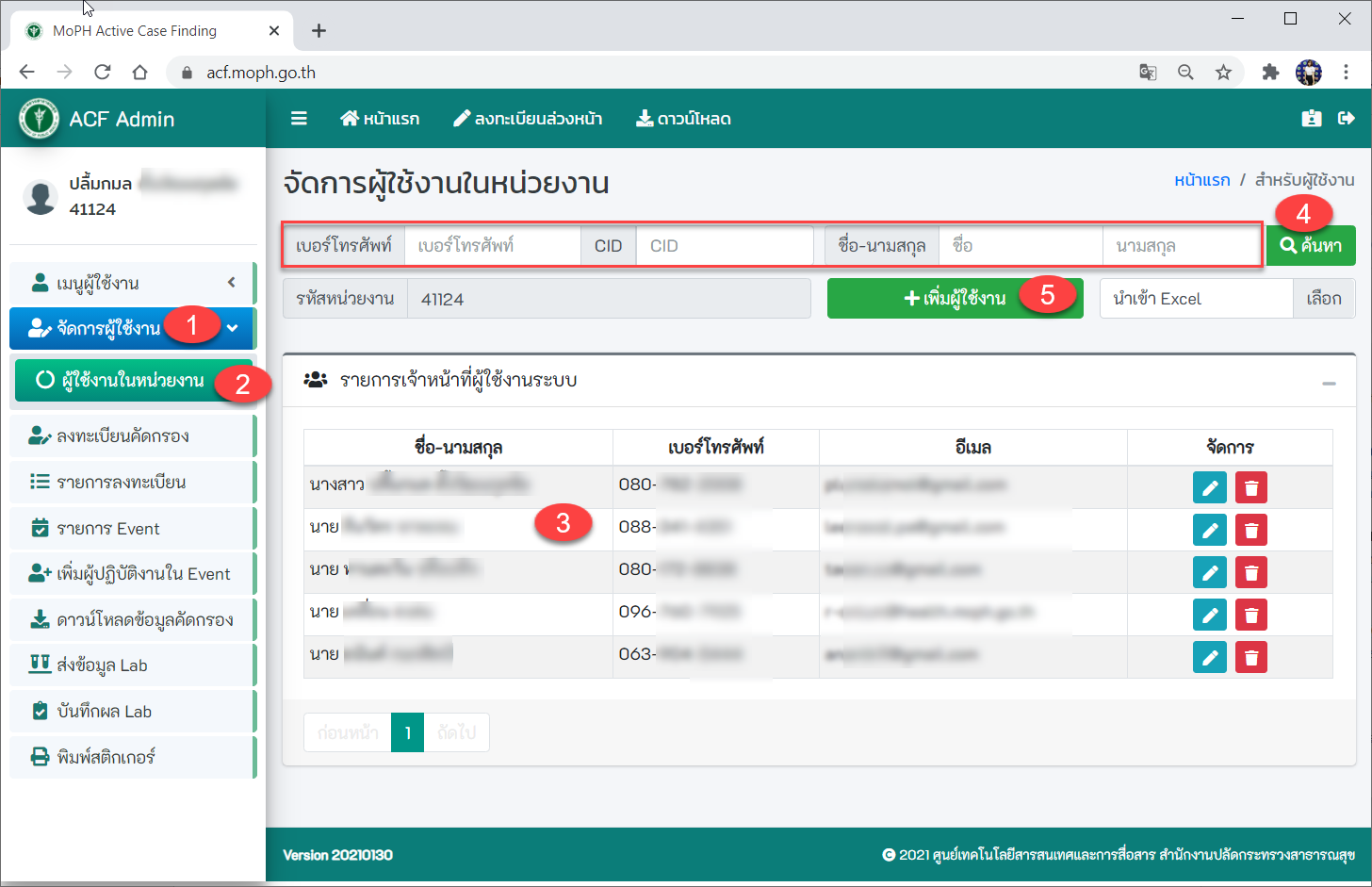This screenshot has width=1372, height=887.
Task: Open ดาวน์โหลด in the top navigation
Action: tap(683, 119)
